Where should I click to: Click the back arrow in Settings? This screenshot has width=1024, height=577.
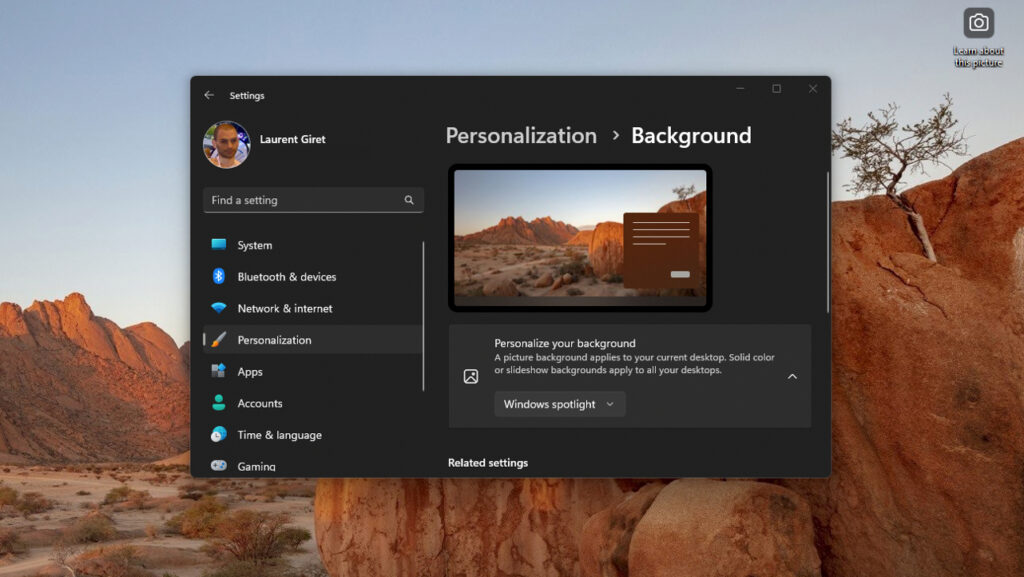(209, 95)
